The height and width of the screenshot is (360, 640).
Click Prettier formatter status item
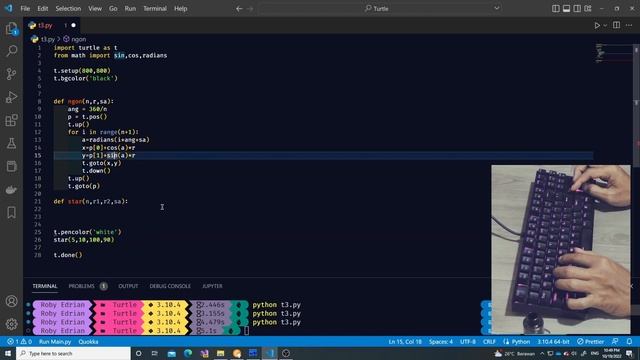tap(590, 342)
